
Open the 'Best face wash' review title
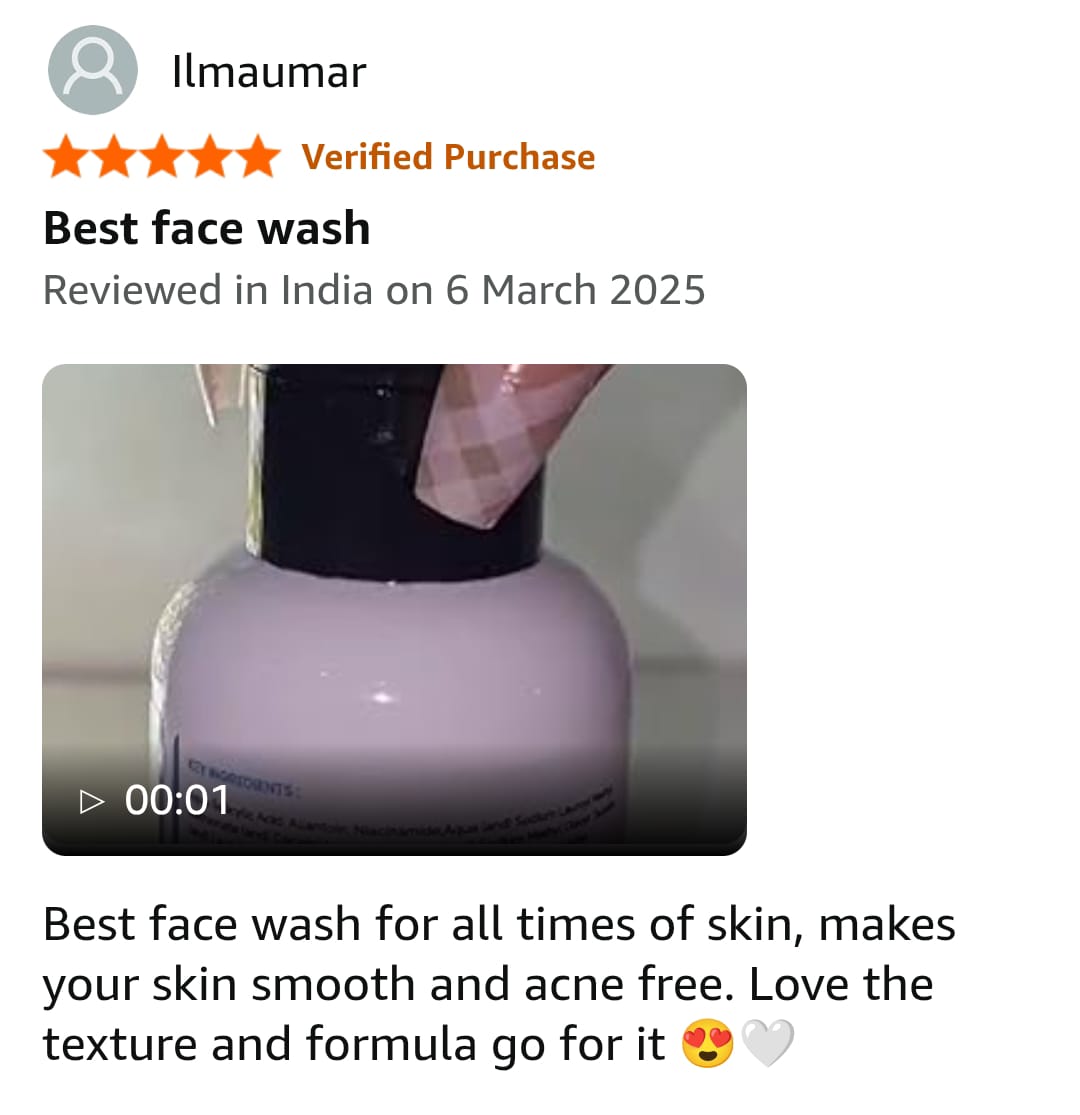207,228
